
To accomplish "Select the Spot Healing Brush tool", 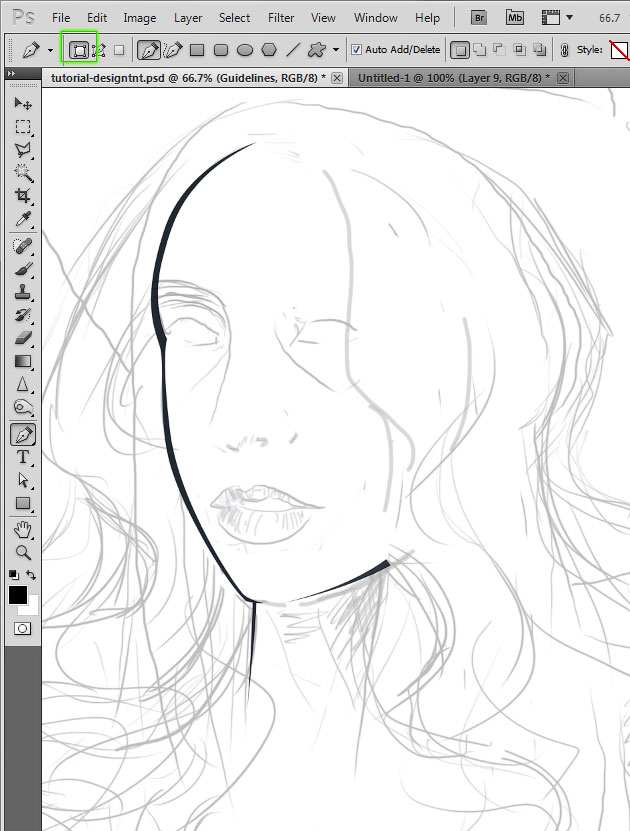I will coord(23,246).
